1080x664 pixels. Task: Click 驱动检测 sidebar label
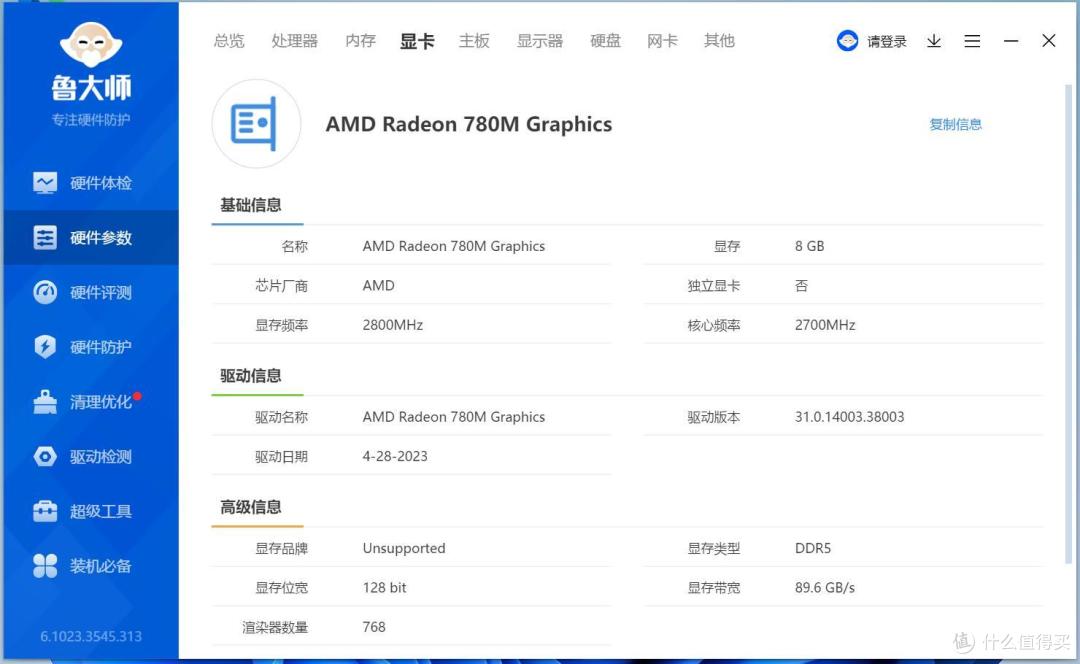pos(101,457)
